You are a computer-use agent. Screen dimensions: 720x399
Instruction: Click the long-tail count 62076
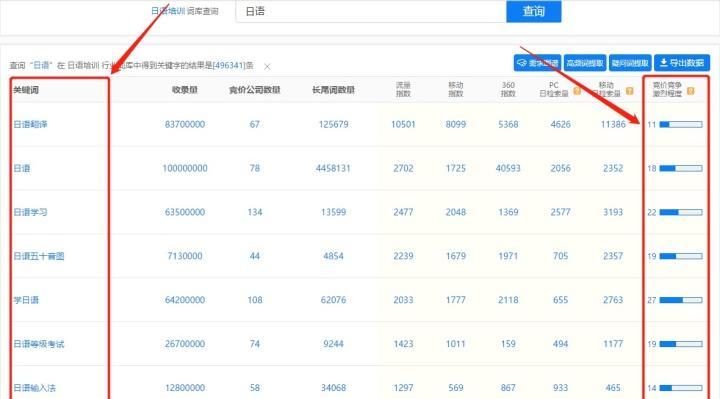point(333,300)
